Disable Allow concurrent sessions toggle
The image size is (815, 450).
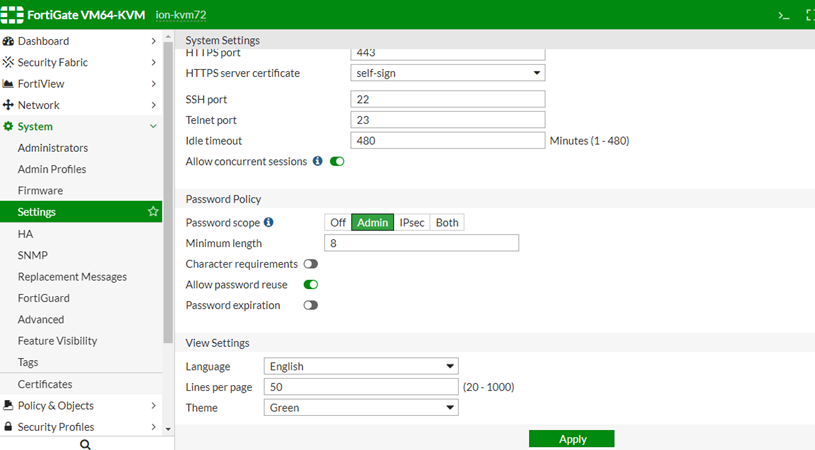[x=337, y=161]
